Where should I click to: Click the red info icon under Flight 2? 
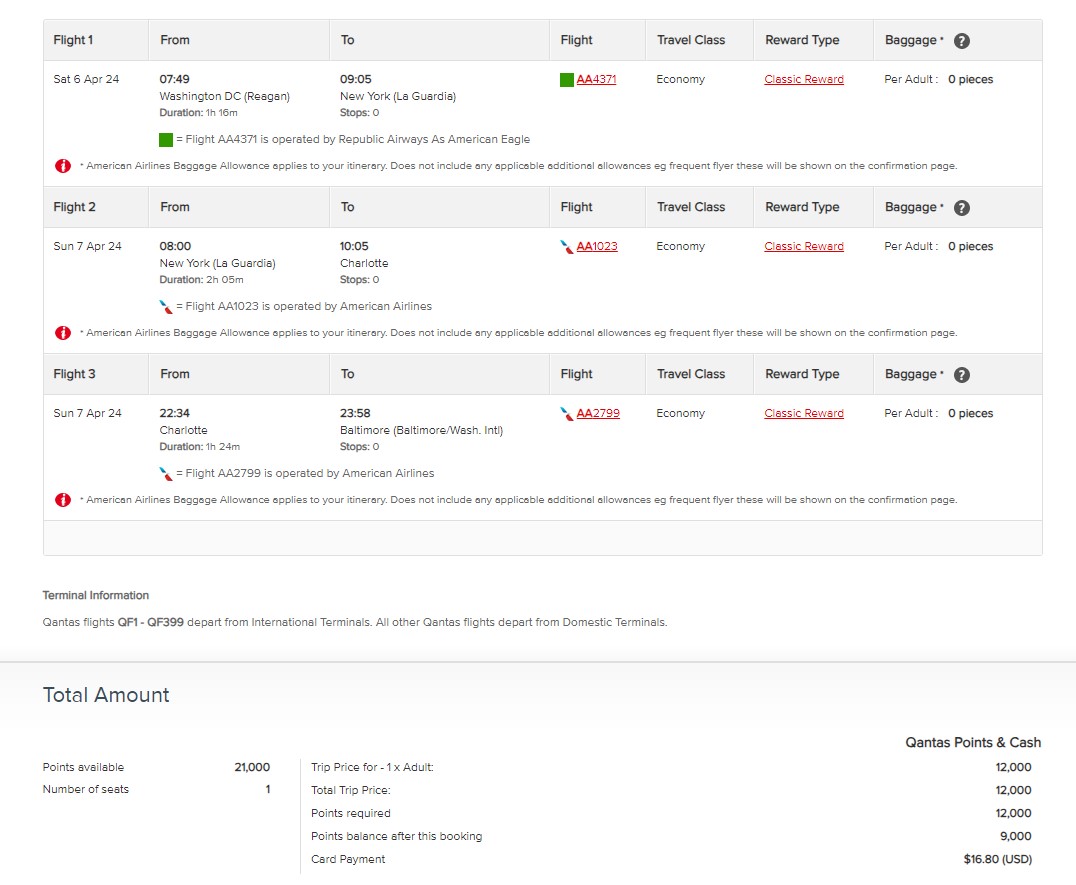click(x=63, y=333)
